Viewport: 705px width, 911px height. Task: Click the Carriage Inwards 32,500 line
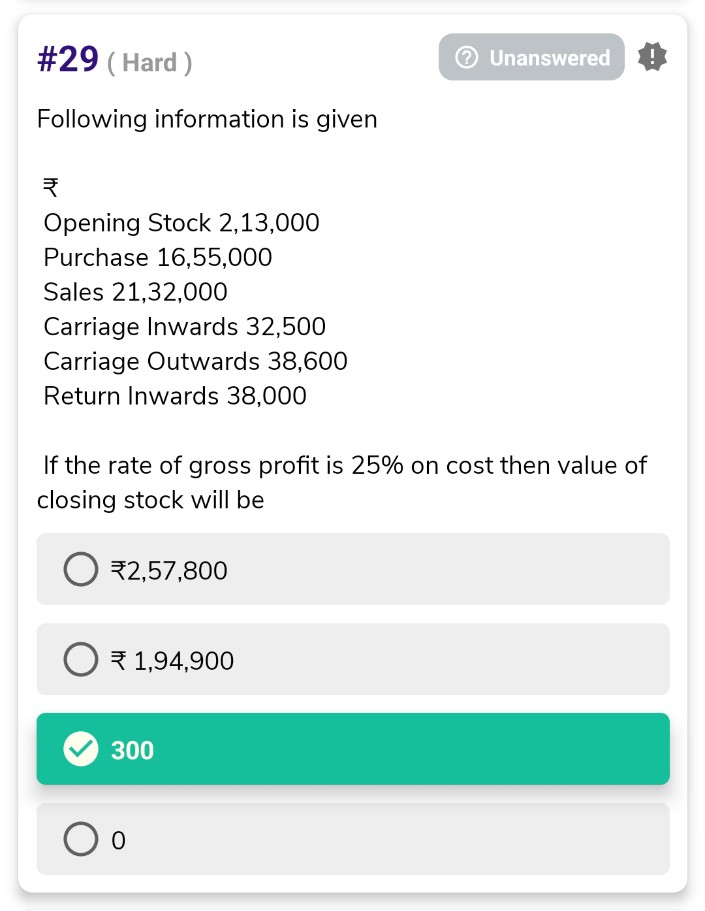point(184,327)
